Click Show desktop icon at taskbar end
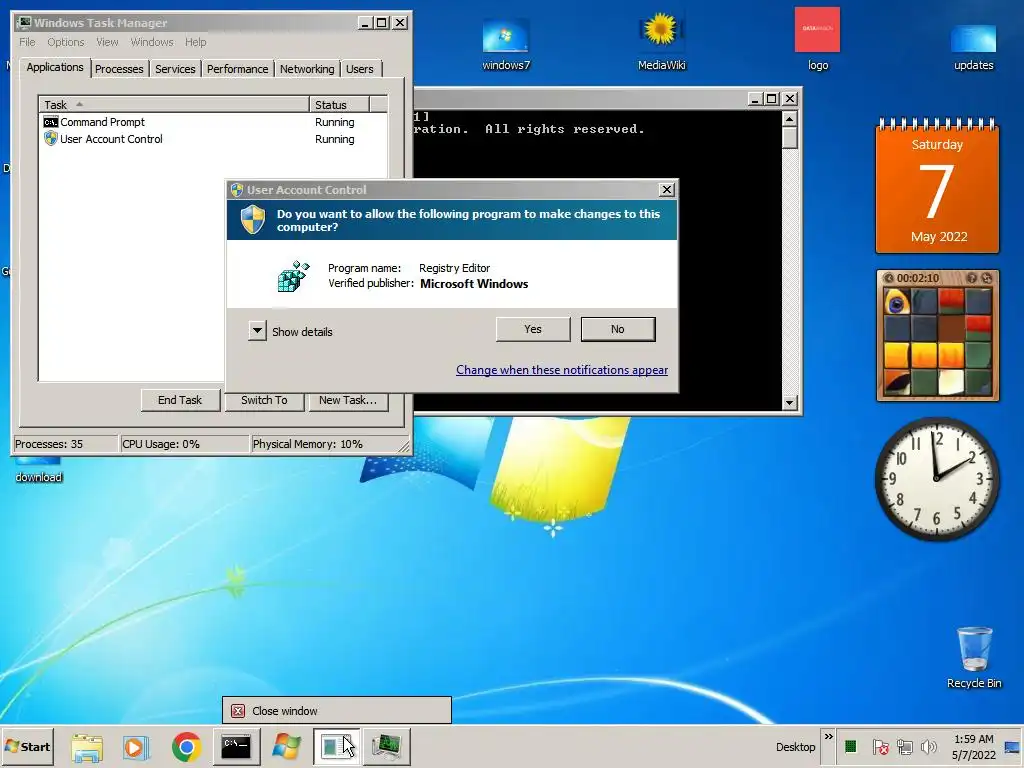This screenshot has height=768, width=1024. (x=1013, y=746)
